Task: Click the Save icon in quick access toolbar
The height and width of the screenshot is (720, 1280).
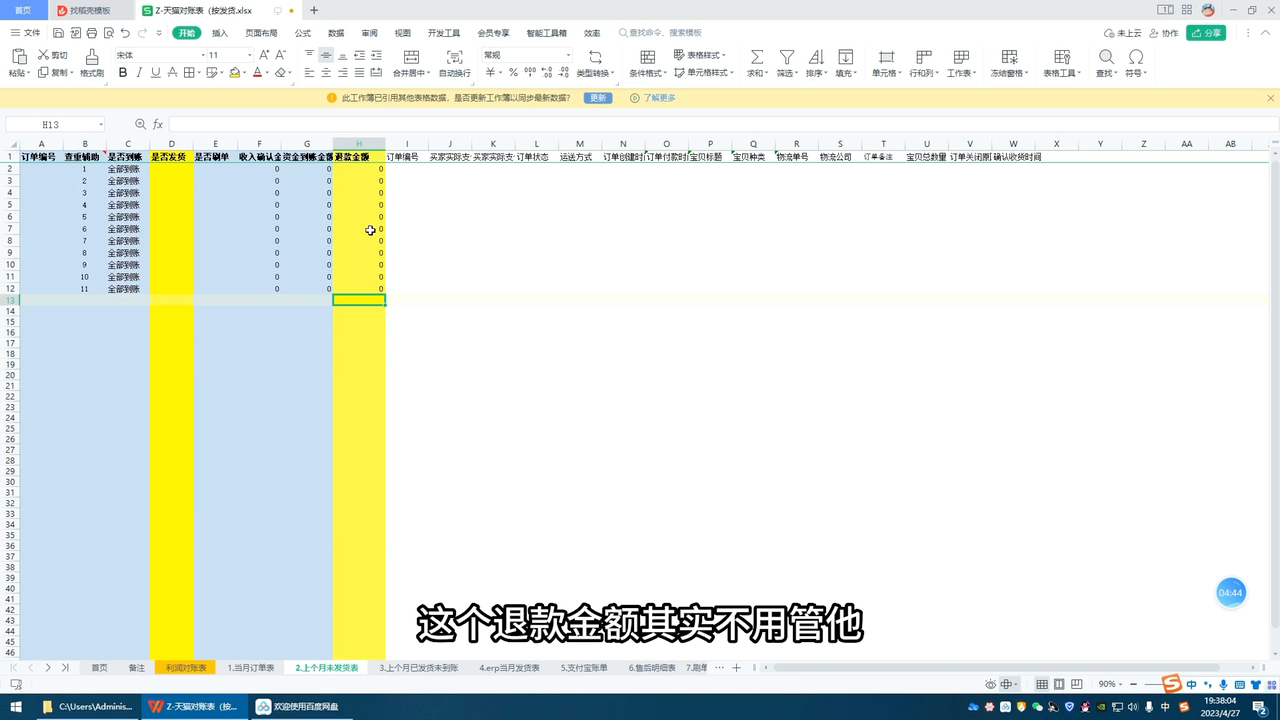Action: click(x=59, y=33)
